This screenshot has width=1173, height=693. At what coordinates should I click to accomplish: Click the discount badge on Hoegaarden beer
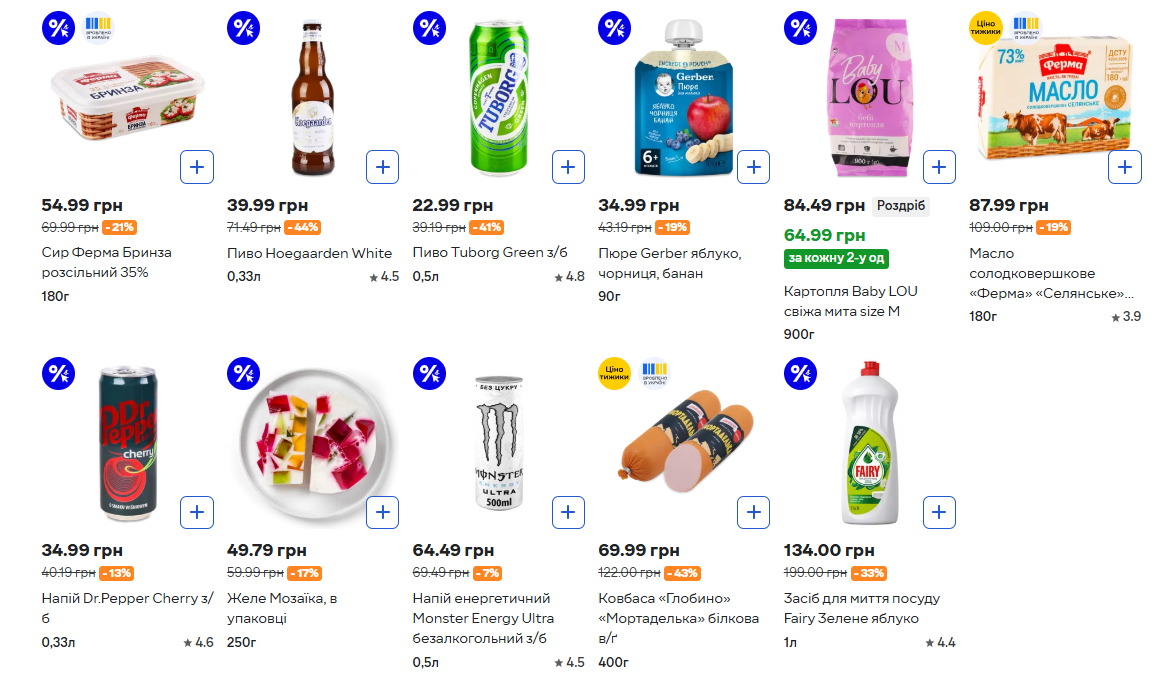click(x=244, y=28)
